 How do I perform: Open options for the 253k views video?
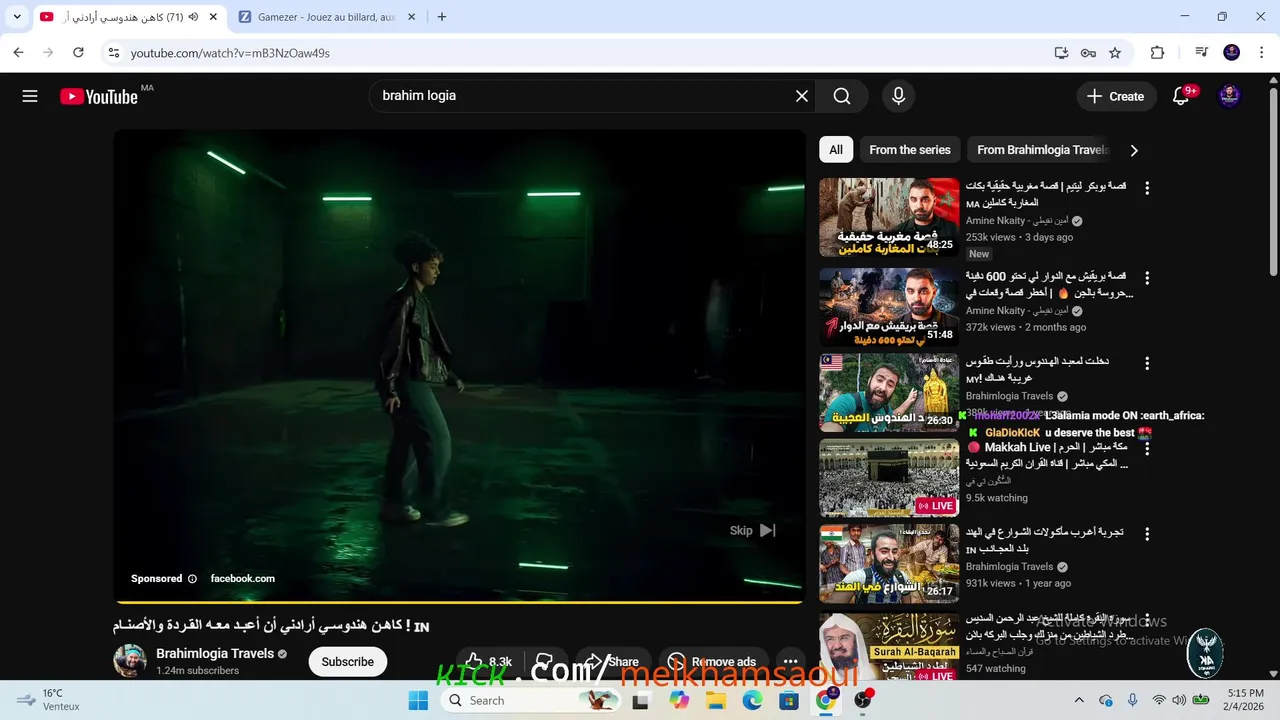[1147, 188]
